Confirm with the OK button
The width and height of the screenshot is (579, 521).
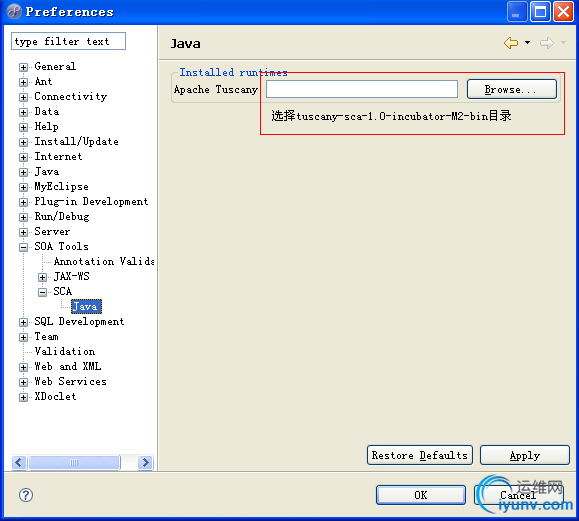pos(421,495)
